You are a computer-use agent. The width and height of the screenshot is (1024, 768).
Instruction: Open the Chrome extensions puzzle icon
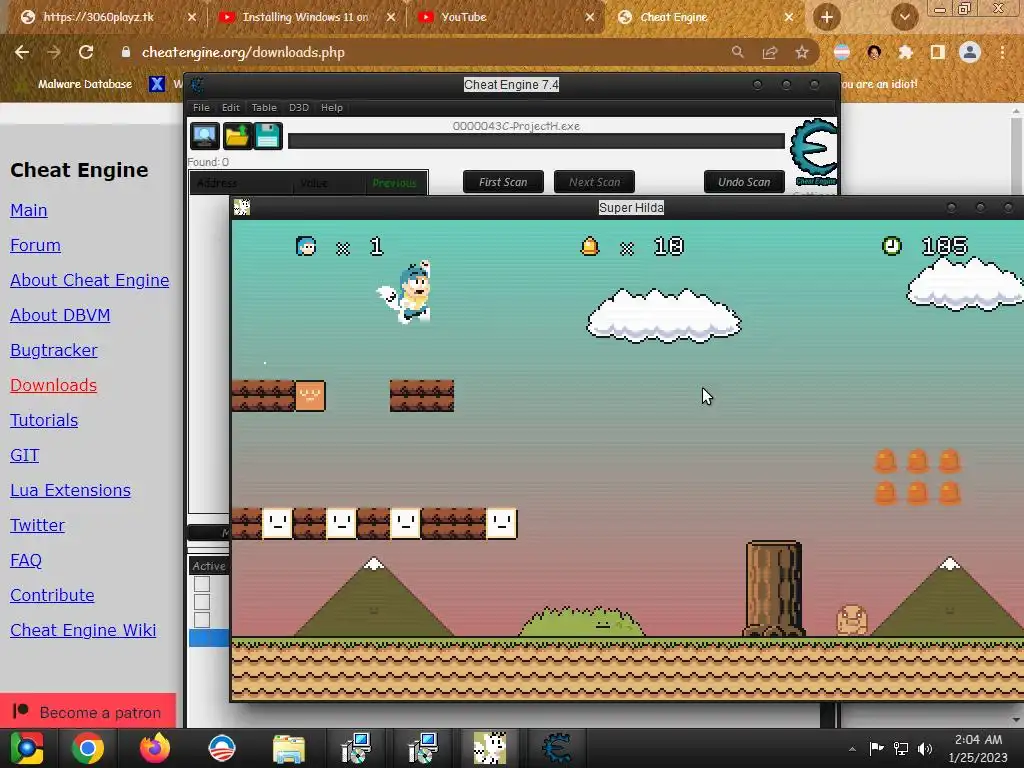point(905,52)
